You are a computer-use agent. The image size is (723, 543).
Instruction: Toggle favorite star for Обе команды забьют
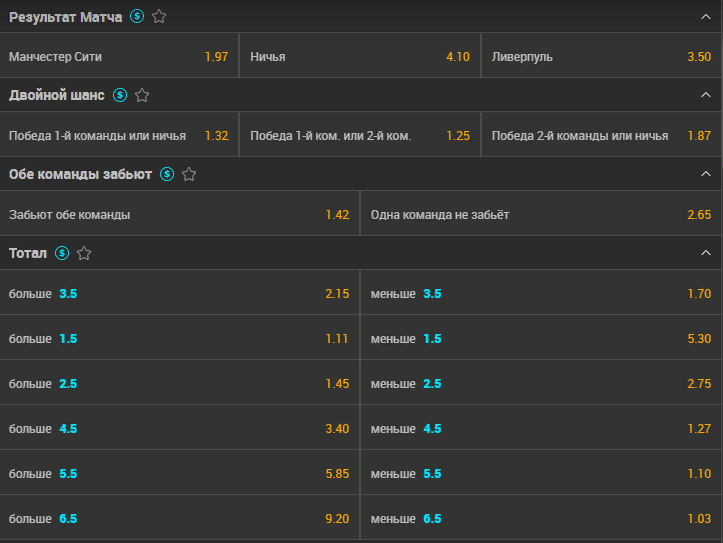[x=189, y=174]
